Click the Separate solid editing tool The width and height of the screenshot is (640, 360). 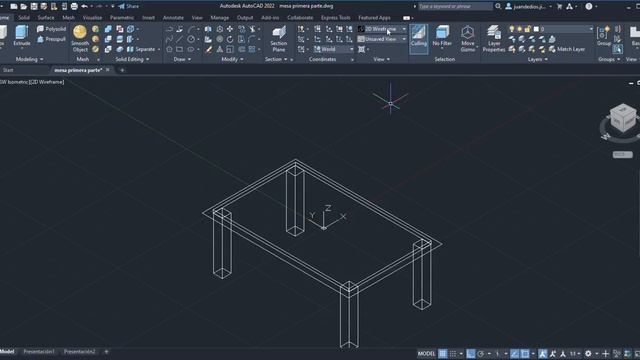142,49
